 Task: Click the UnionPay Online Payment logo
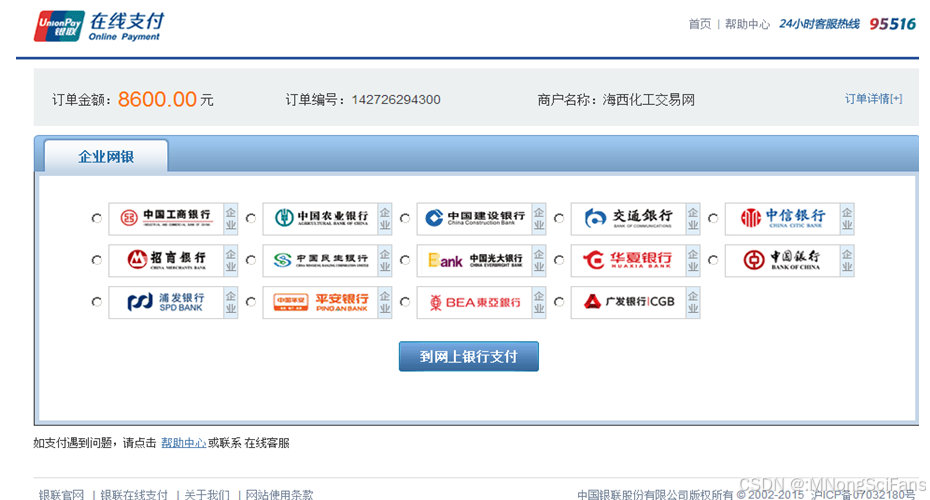click(99, 27)
